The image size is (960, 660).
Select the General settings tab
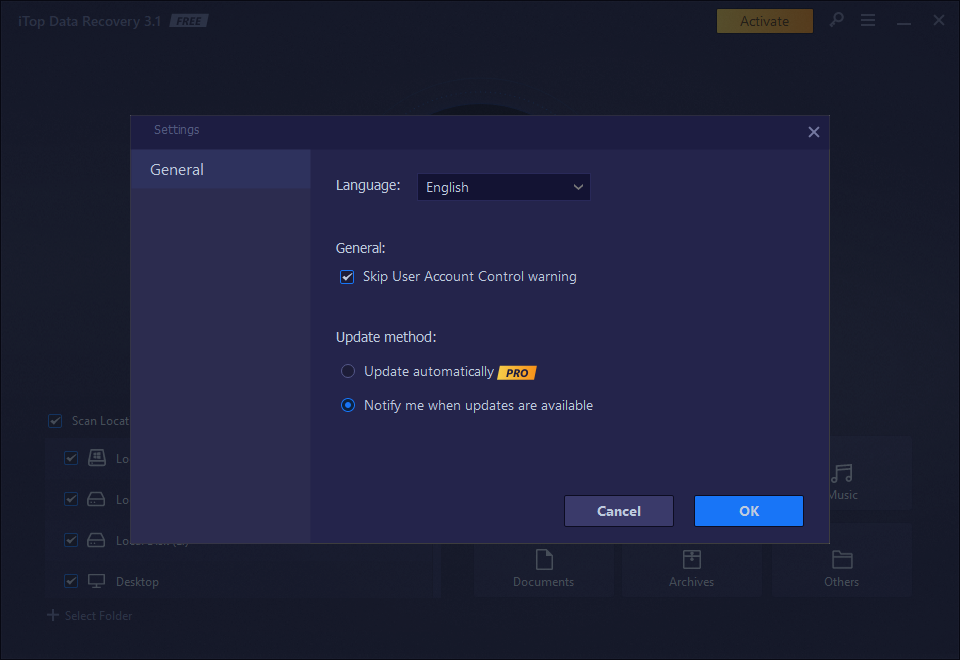(x=220, y=170)
